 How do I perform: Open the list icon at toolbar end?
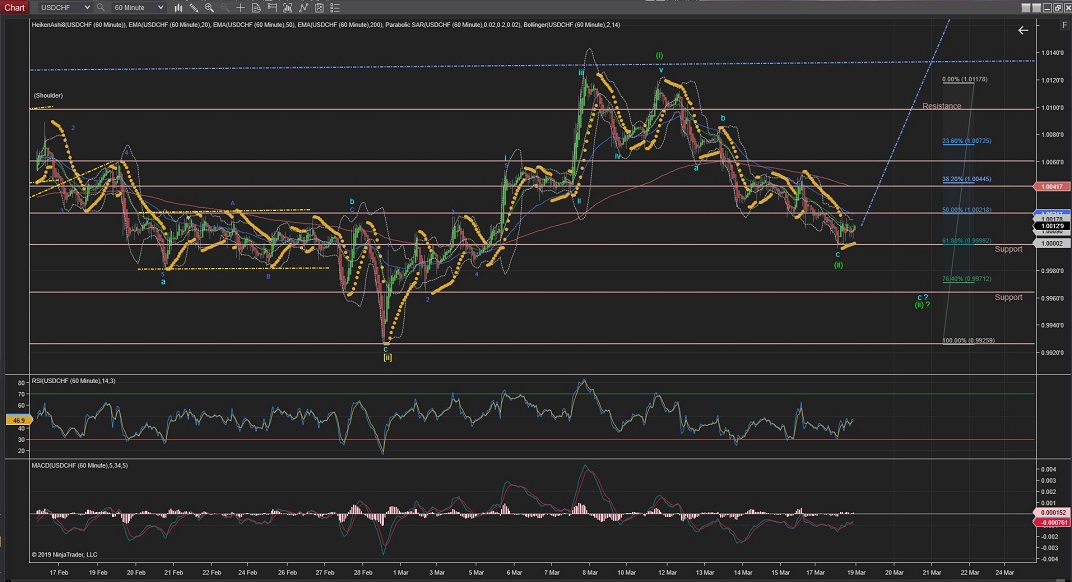tap(335, 7)
